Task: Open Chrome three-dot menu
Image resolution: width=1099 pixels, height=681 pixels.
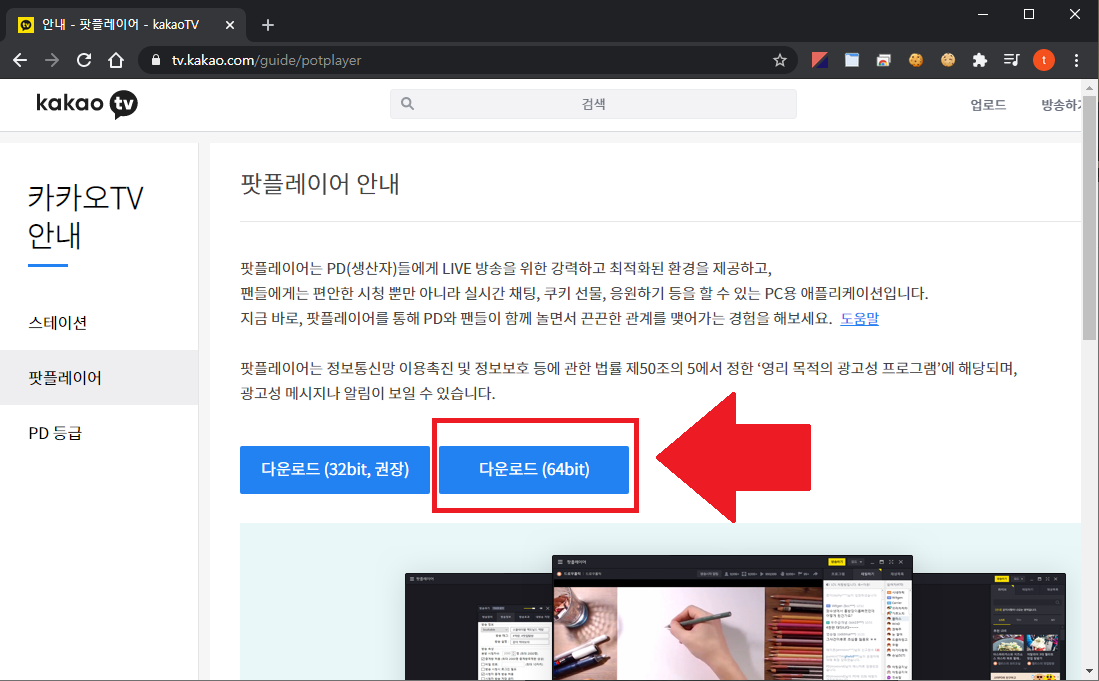Action: click(x=1077, y=60)
